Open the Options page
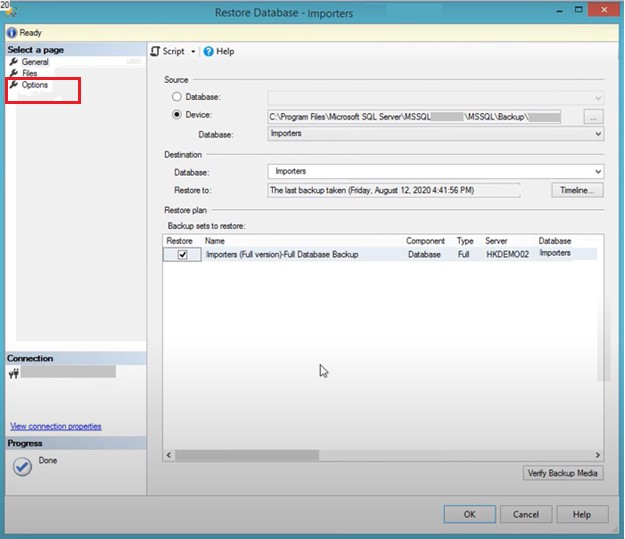This screenshot has height=539, width=625. pos(35,85)
